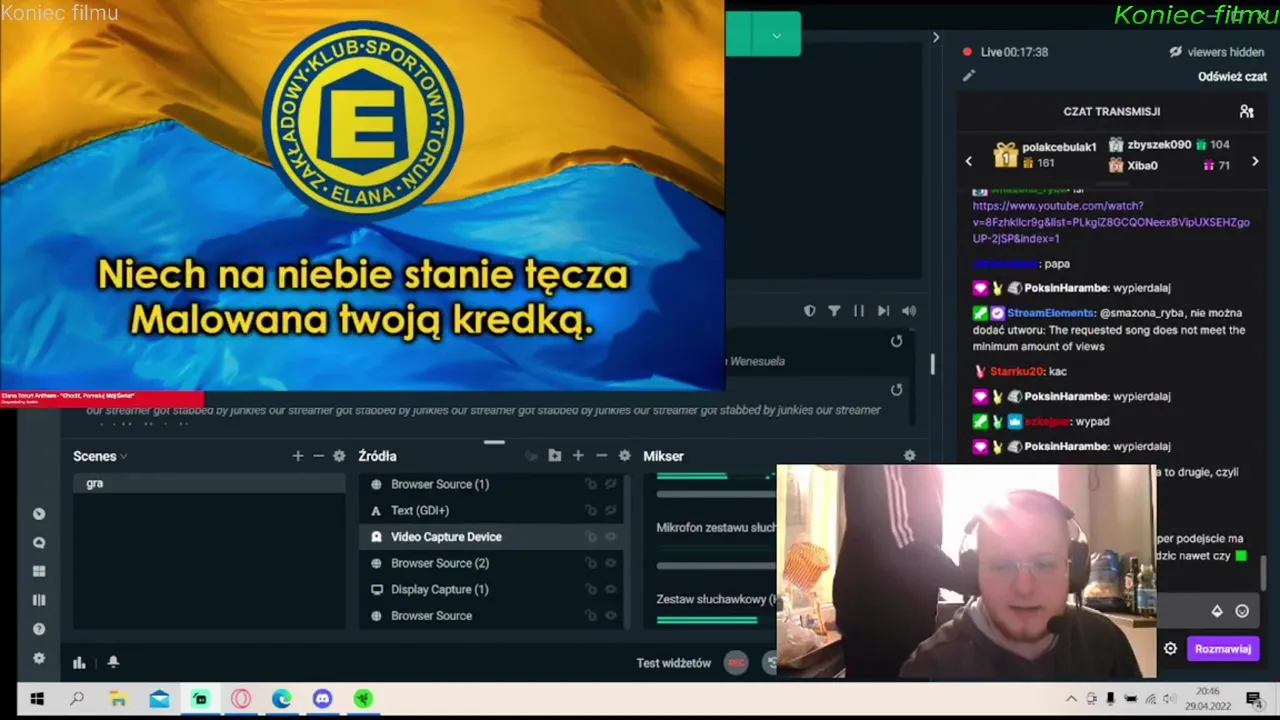
Task: Lock the Browser Source (2) source
Action: (x=591, y=563)
